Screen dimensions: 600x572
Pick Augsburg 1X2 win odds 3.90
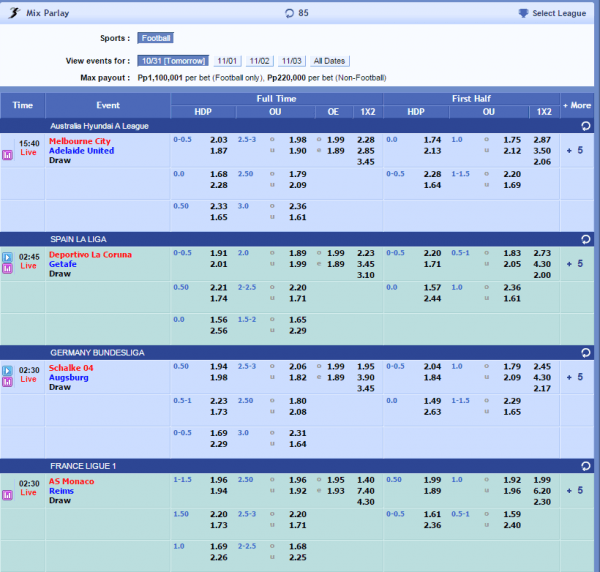[366, 377]
